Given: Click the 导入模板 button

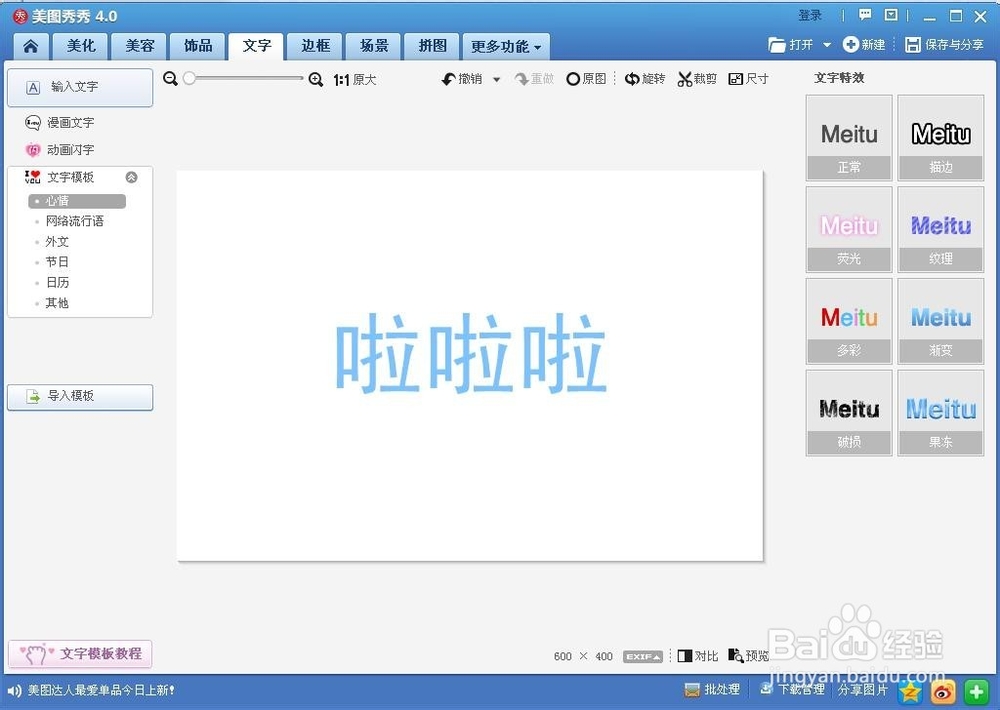Looking at the screenshot, I should click(x=80, y=397).
